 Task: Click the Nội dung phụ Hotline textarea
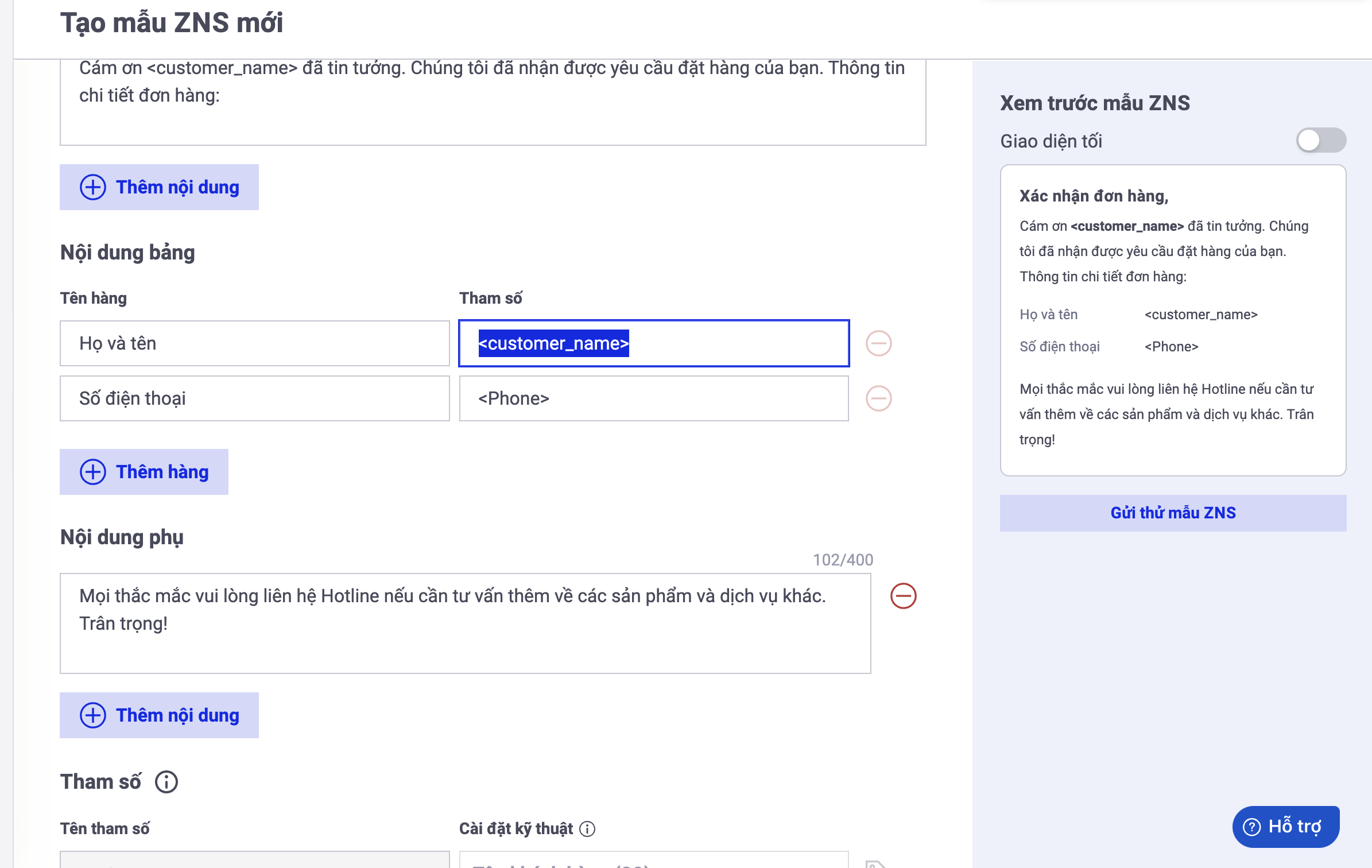[465, 623]
